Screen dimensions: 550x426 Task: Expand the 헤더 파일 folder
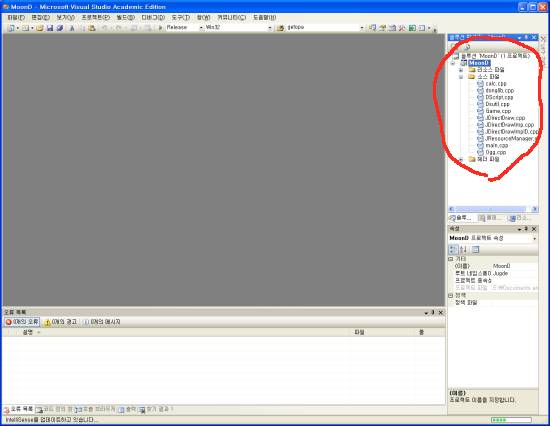pyautogui.click(x=461, y=160)
